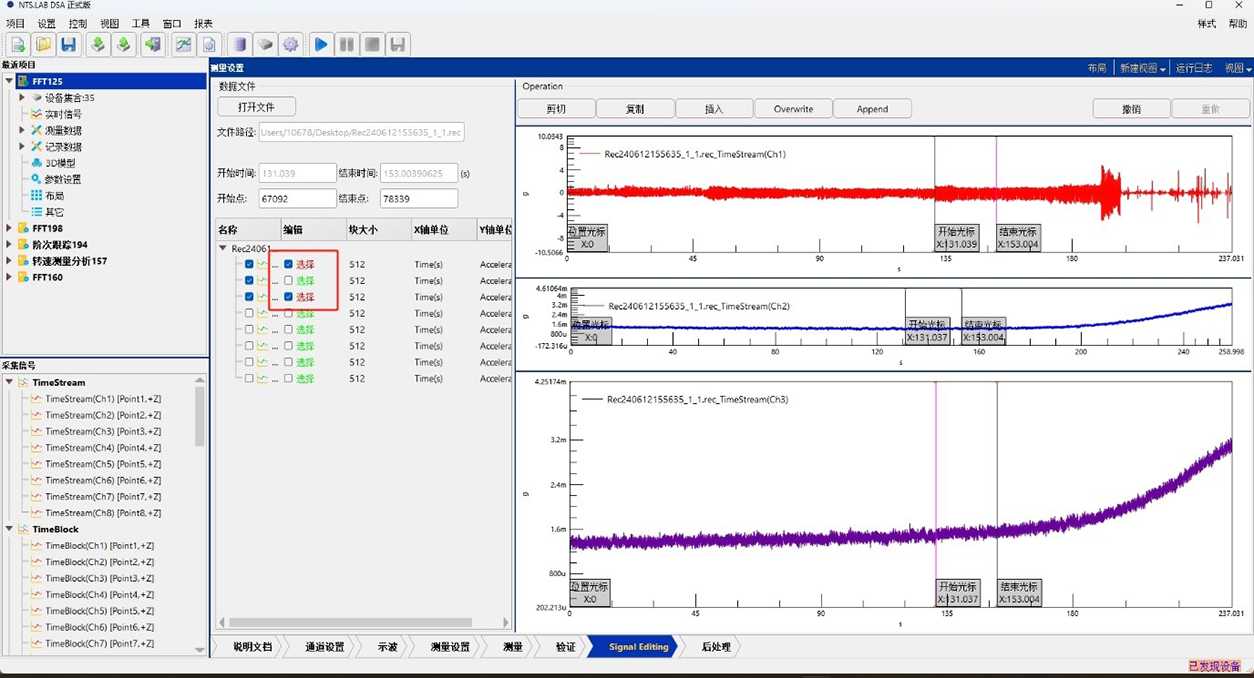Click the Overwrite operation button
The image size is (1254, 678).
point(792,109)
